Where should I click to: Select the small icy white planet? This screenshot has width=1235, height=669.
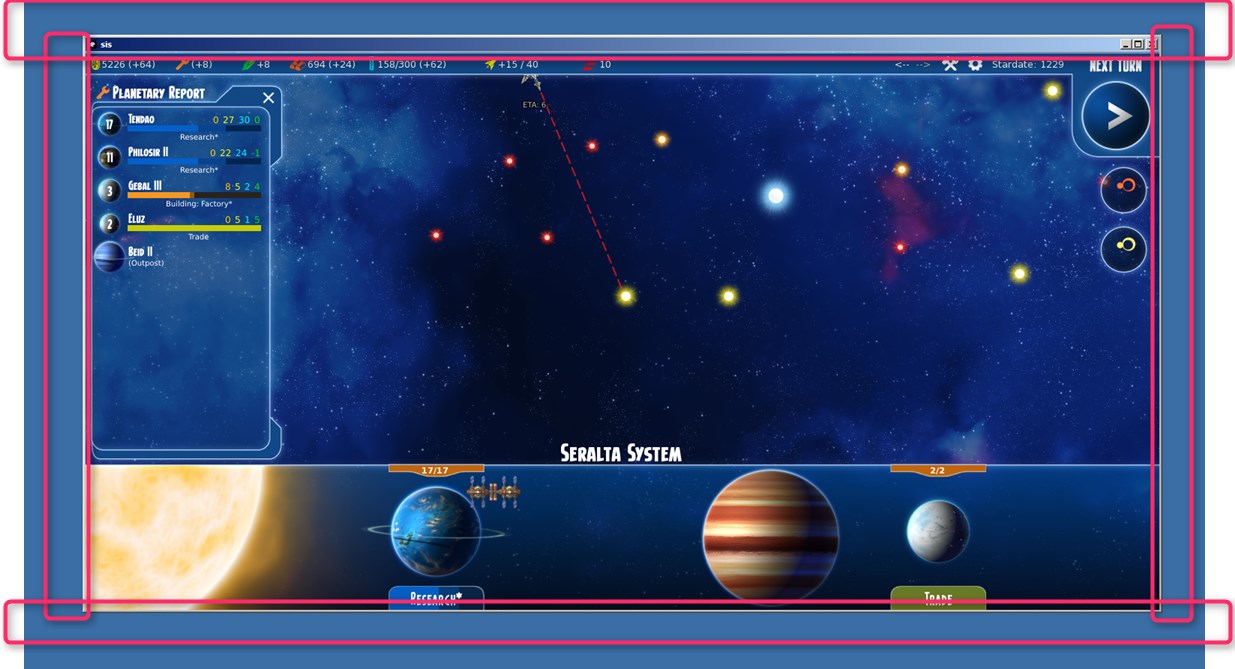tap(938, 531)
